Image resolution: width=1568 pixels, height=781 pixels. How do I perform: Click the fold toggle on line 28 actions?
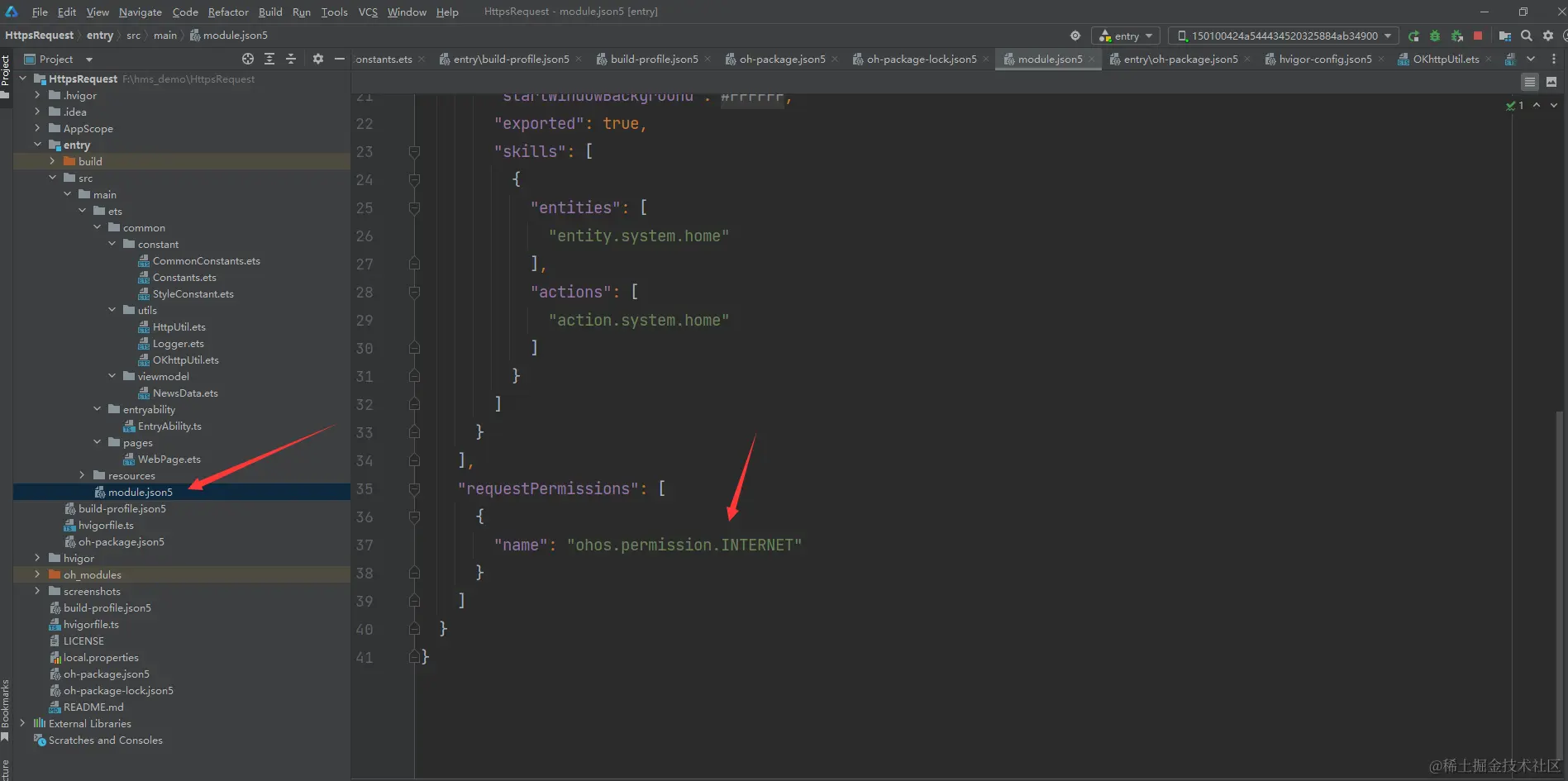click(x=414, y=292)
